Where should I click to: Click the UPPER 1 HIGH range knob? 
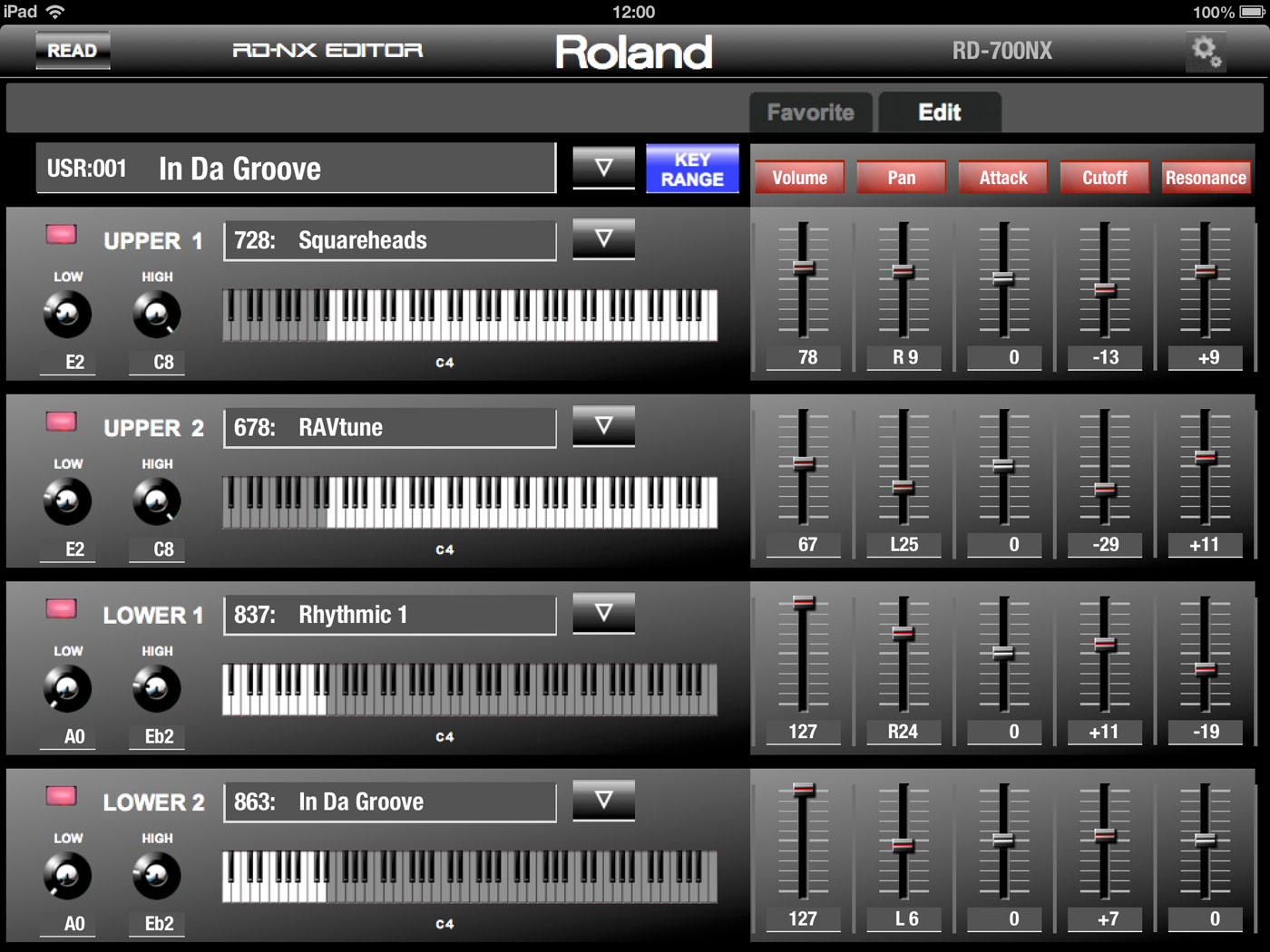tap(157, 315)
